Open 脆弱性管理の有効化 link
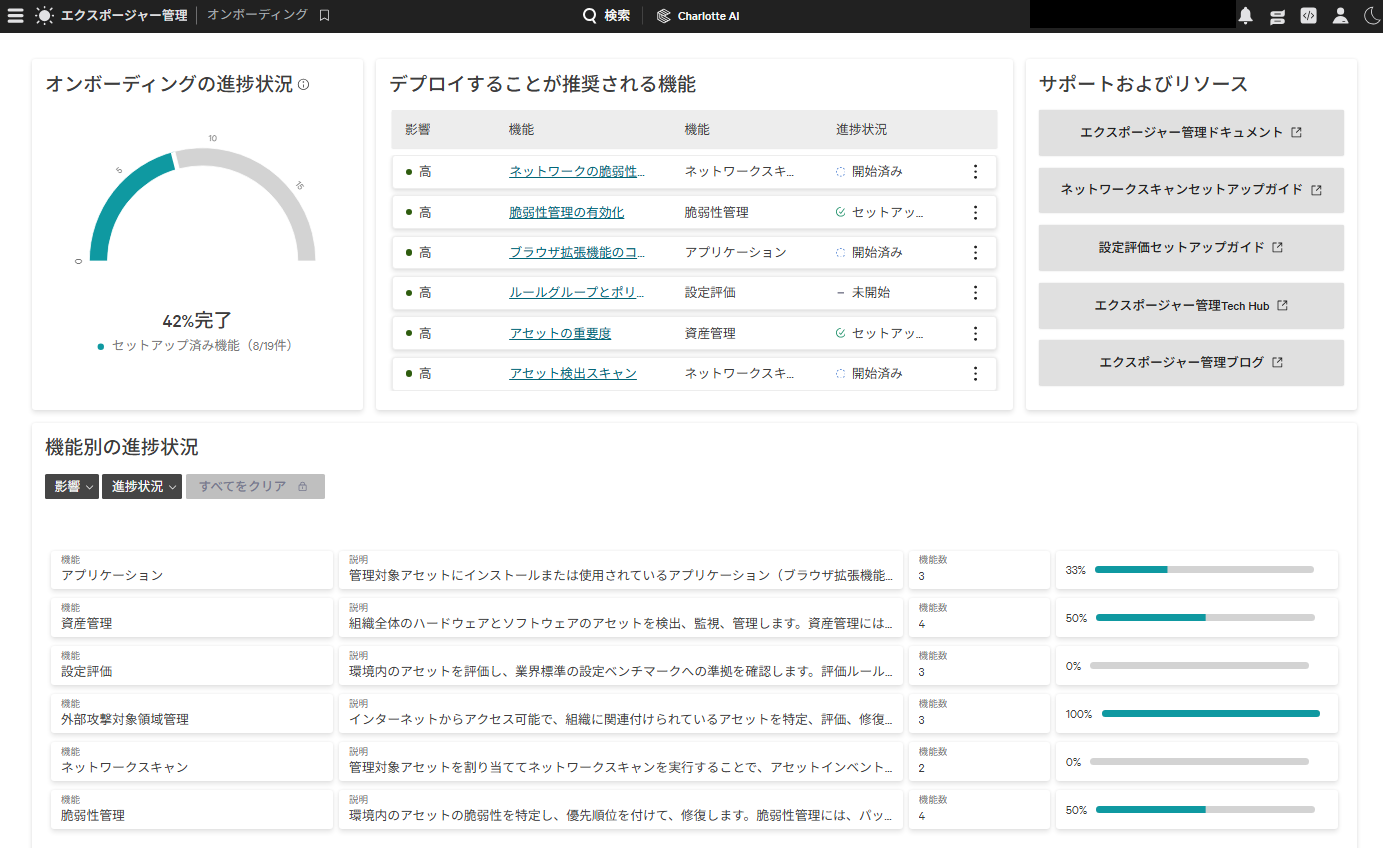Image resolution: width=1383 pixels, height=848 pixels. pos(568,212)
